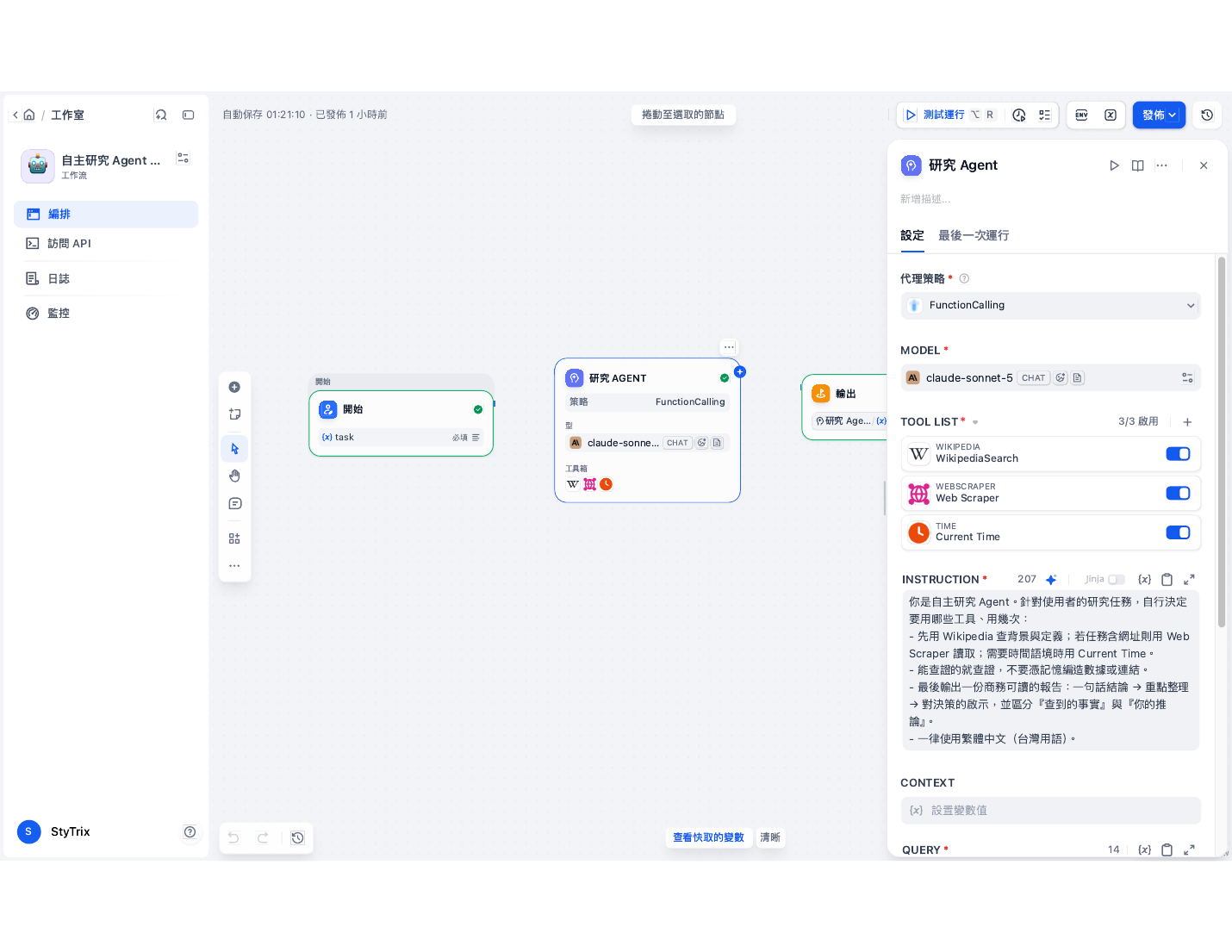Select the 開始 node on the canvas
Viewport: 1232px width, 952px height.
click(401, 424)
